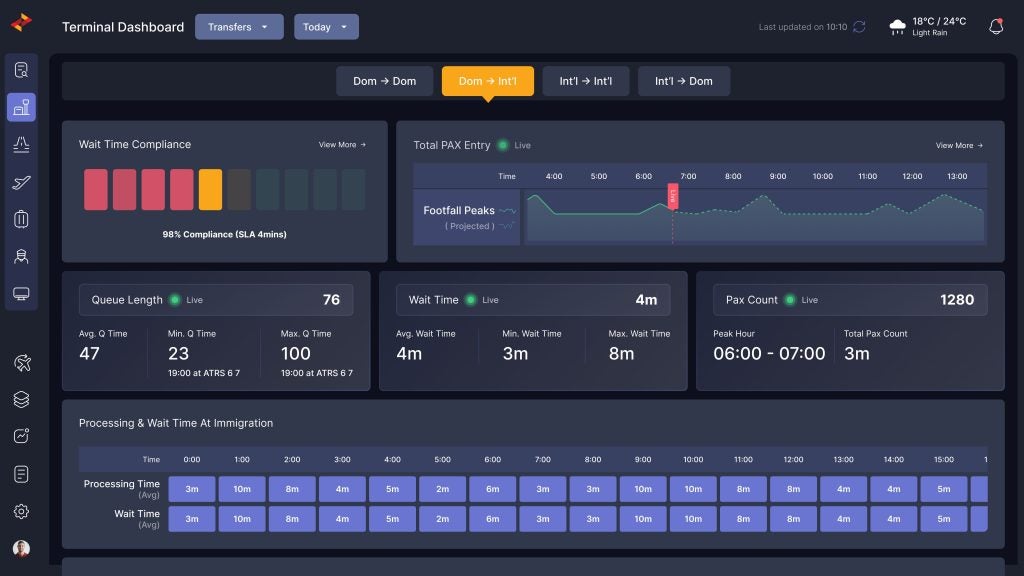Click the 1:00 Processing Time 10m cell

tap(242, 489)
